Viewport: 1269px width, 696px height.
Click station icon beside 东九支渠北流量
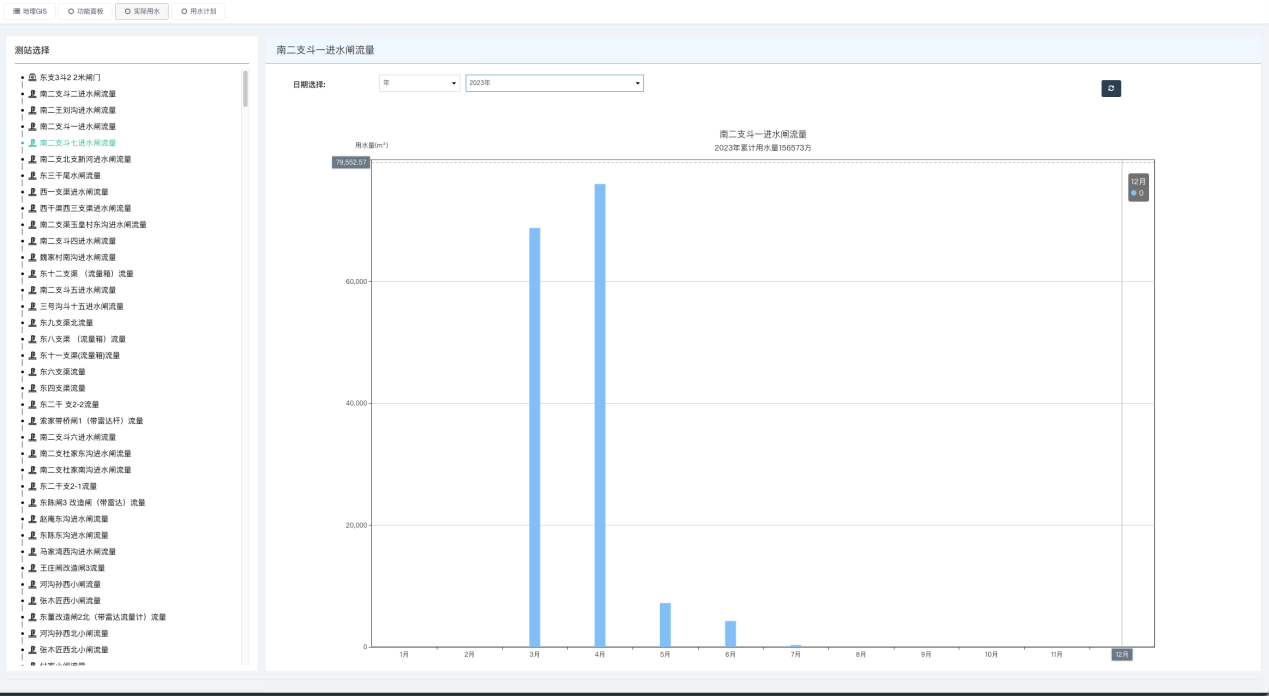33,323
